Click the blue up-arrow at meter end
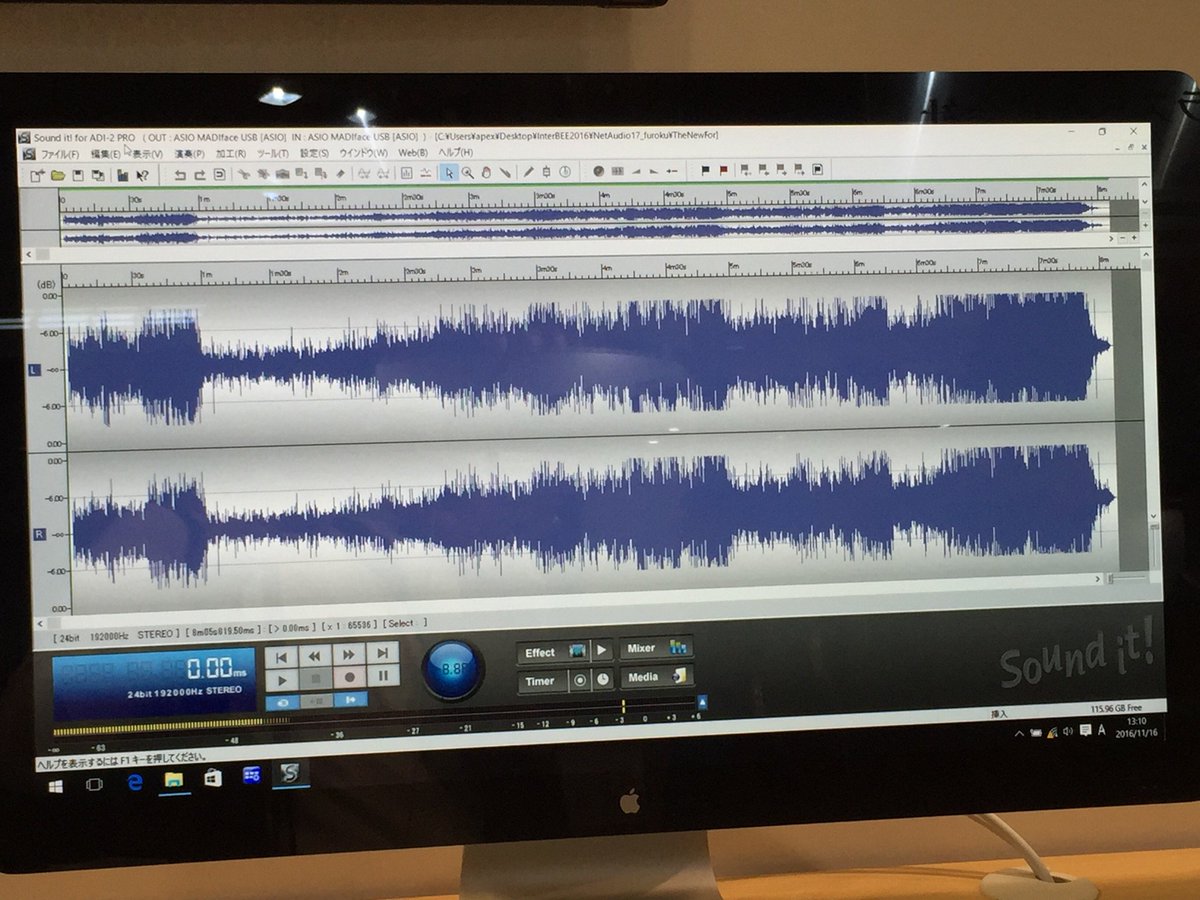Screen dimensions: 1200x900 [x=704, y=703]
